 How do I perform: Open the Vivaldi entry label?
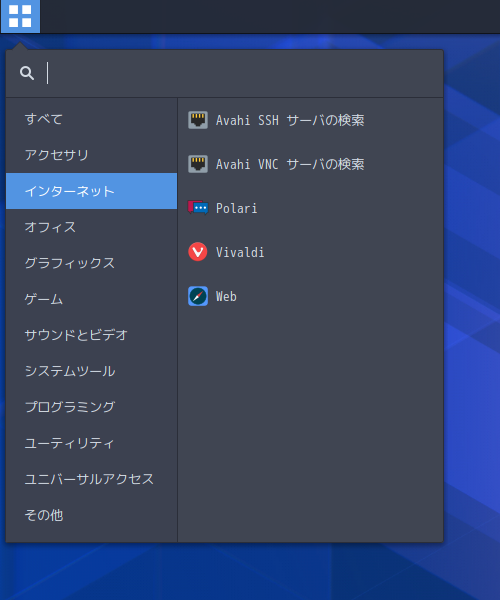[240, 252]
